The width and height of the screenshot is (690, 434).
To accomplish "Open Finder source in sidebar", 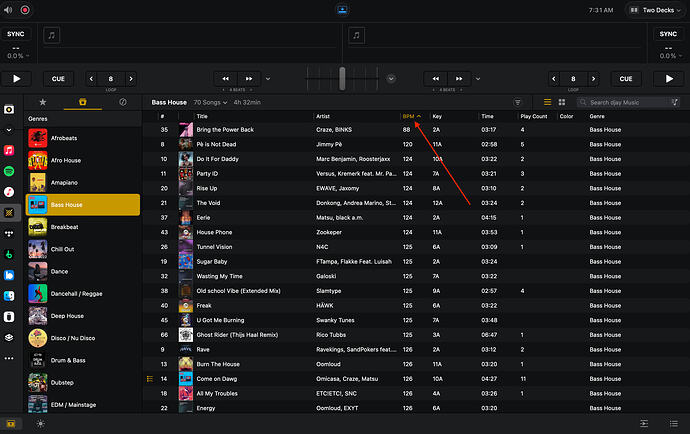I will tap(9, 296).
